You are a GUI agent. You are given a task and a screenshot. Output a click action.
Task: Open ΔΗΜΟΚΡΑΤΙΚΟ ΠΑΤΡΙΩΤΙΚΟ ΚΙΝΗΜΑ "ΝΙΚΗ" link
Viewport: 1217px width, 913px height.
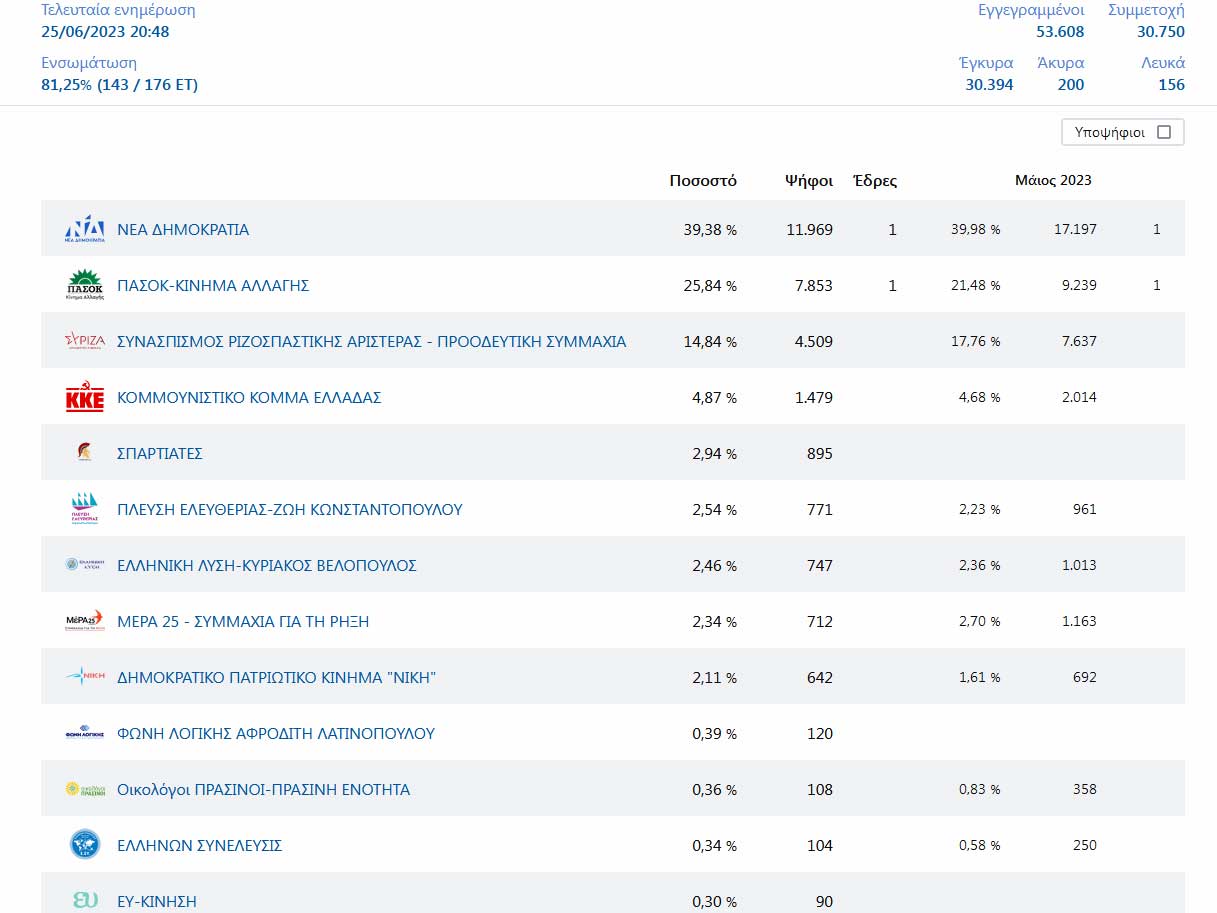point(277,677)
